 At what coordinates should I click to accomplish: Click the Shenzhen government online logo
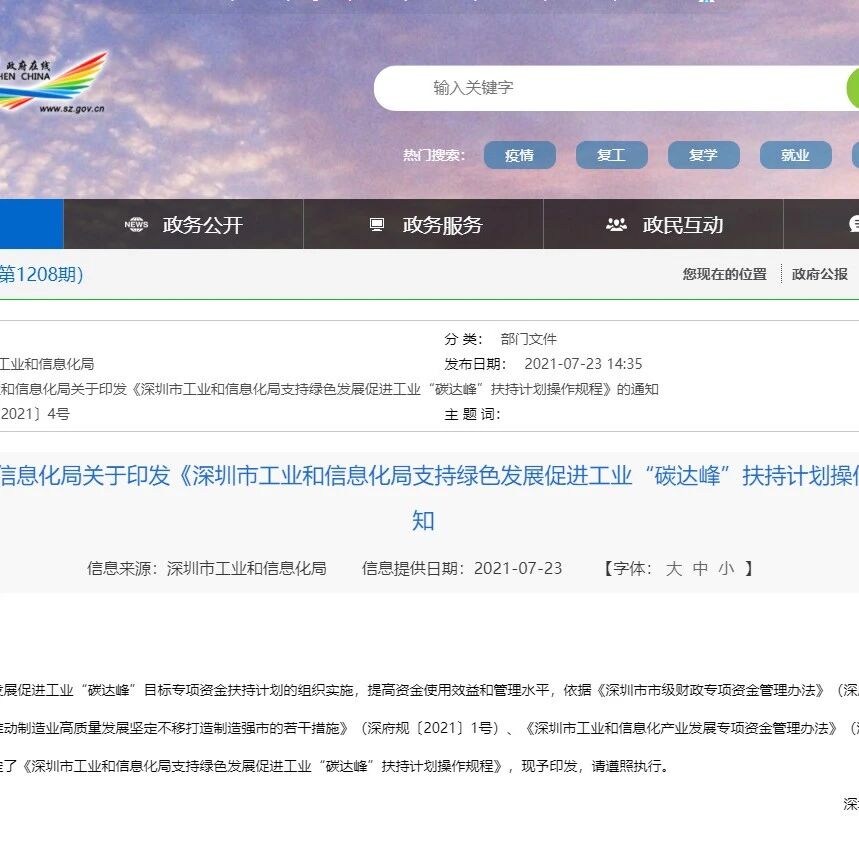click(53, 82)
